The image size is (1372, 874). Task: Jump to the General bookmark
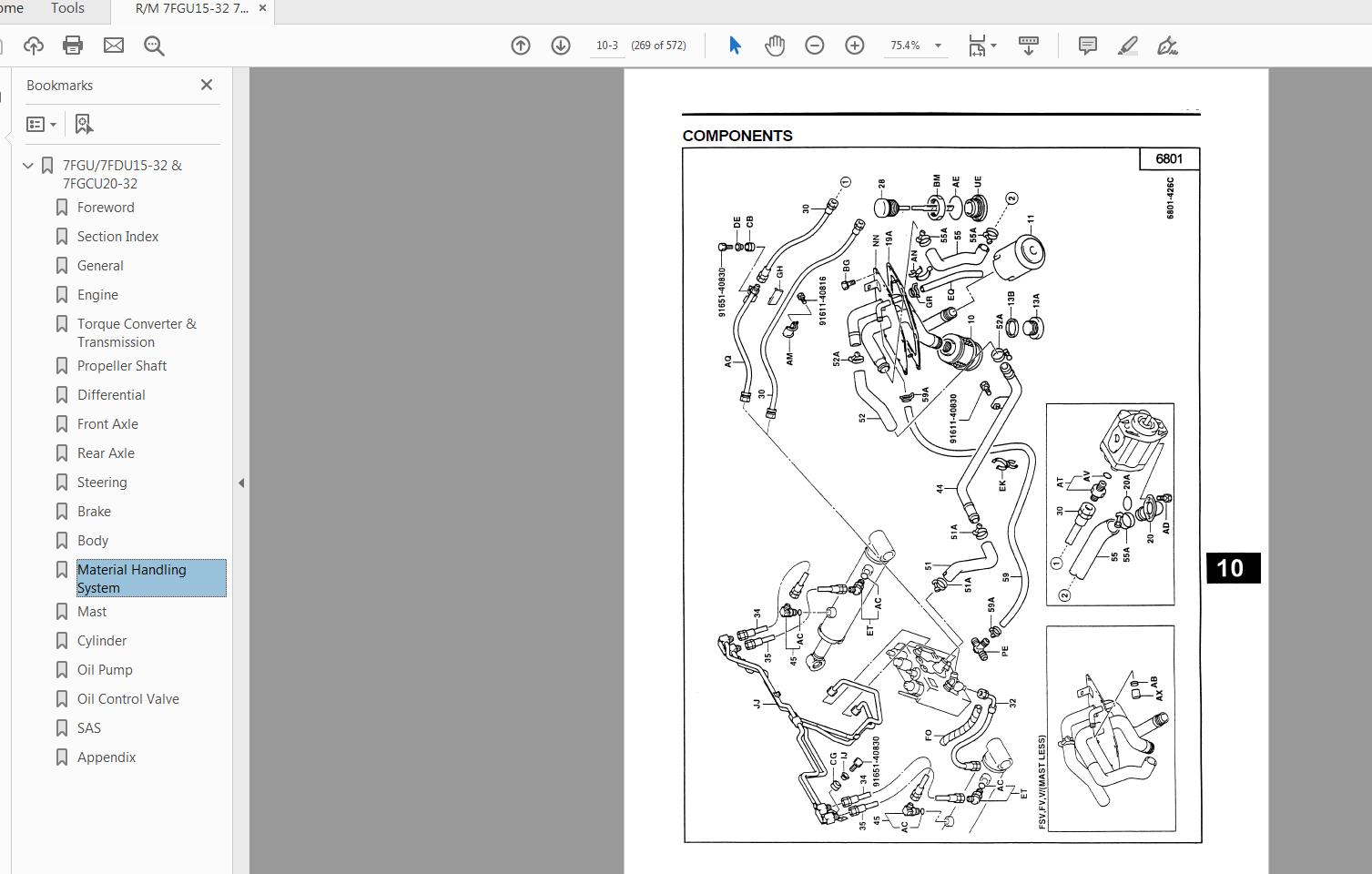pyautogui.click(x=100, y=266)
